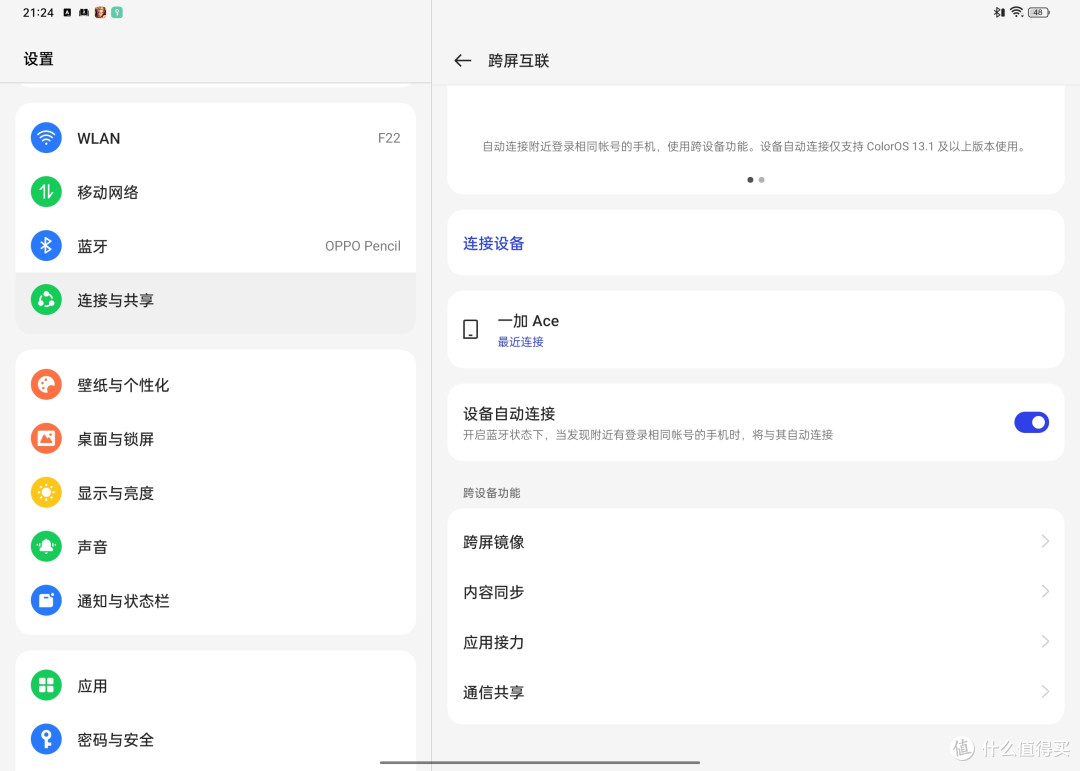Tap the 桌面与锁屏 picture icon
This screenshot has width=1080, height=771.
(46, 438)
